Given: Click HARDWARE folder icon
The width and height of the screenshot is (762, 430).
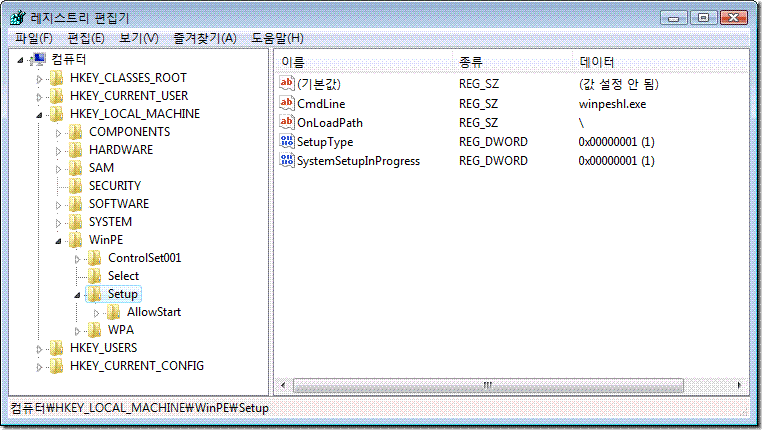Looking at the screenshot, I should coord(76,150).
